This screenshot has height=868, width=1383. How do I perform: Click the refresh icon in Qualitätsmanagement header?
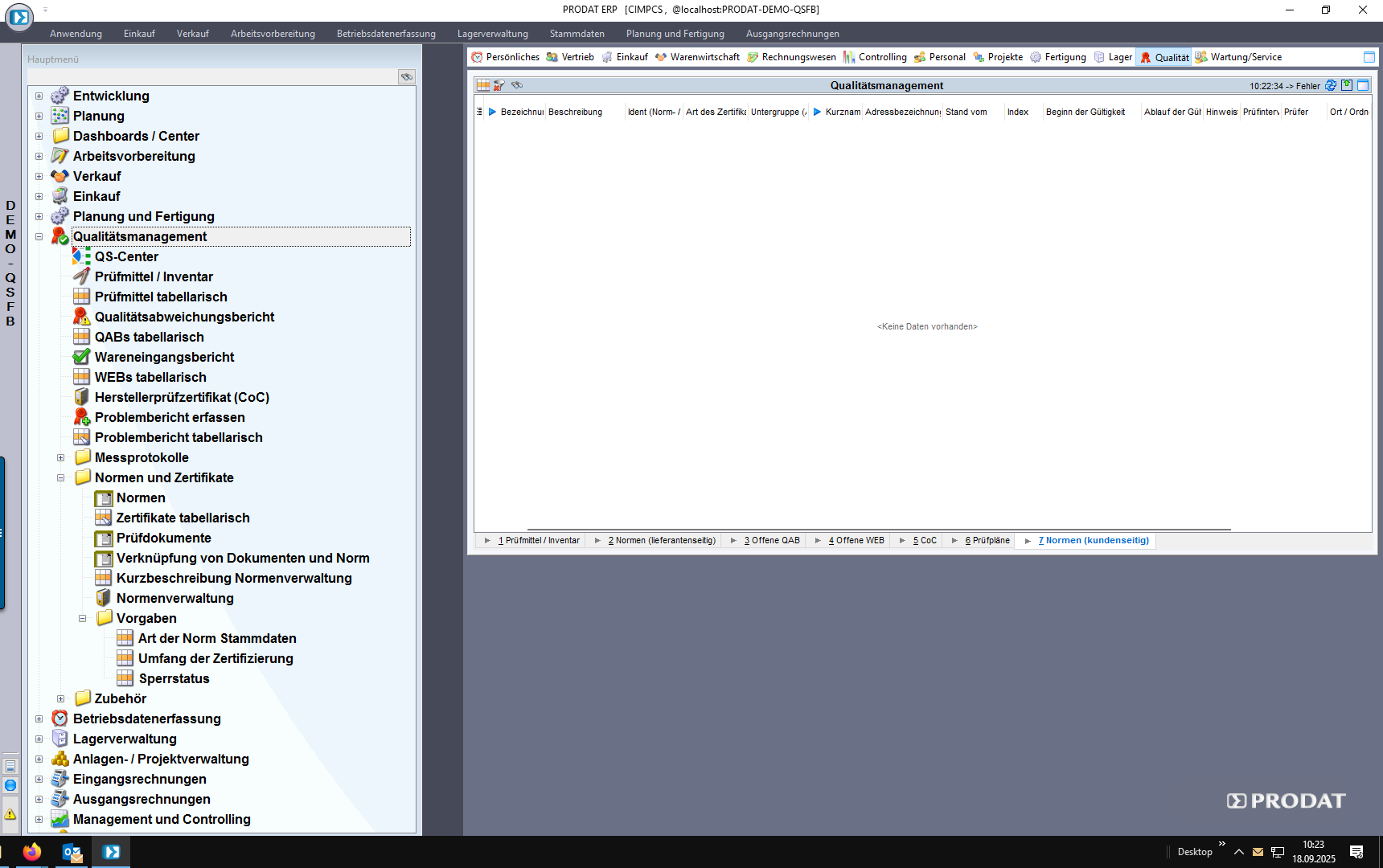[1331, 85]
